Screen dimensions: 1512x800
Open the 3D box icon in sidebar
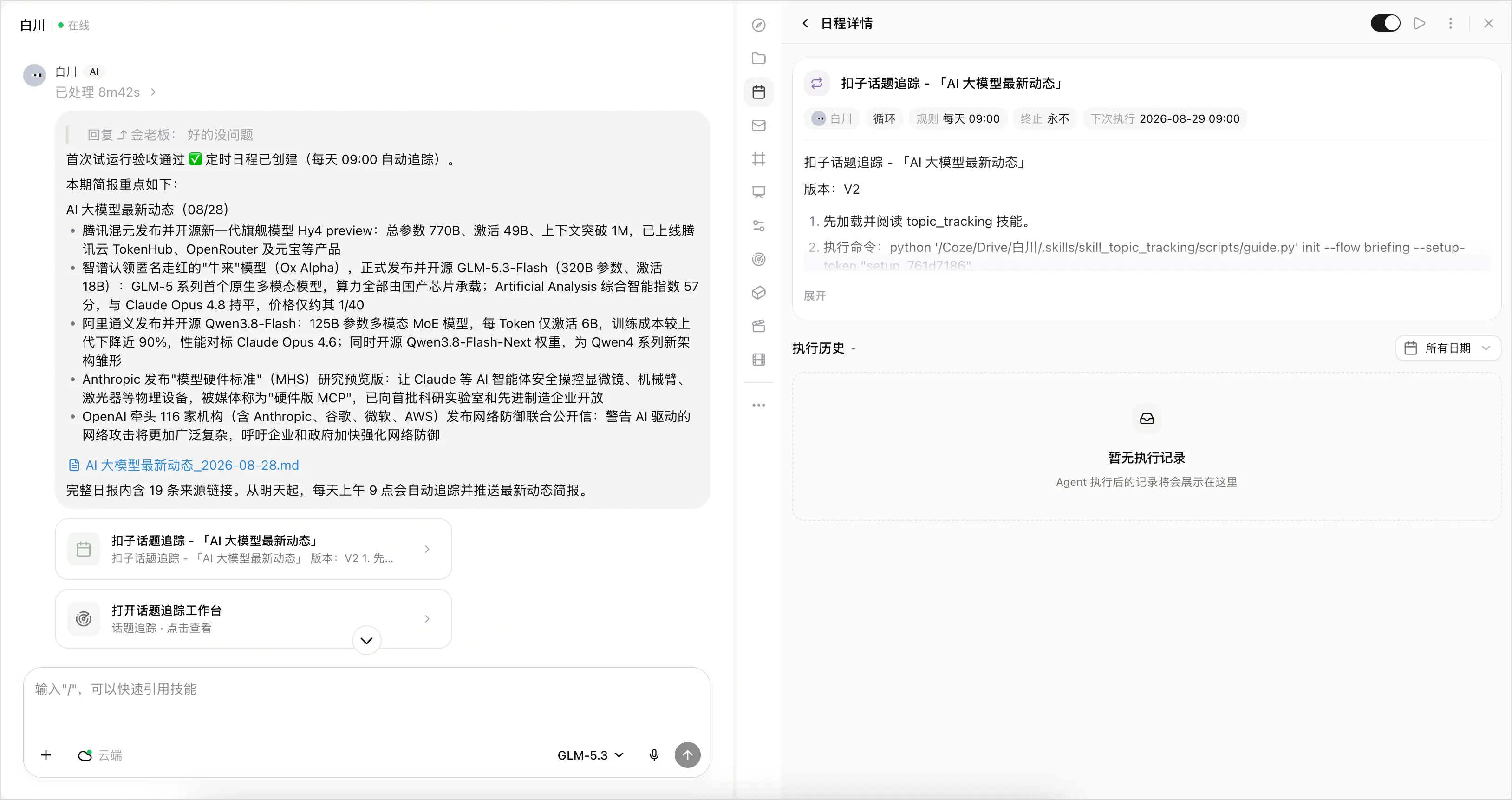(x=758, y=293)
